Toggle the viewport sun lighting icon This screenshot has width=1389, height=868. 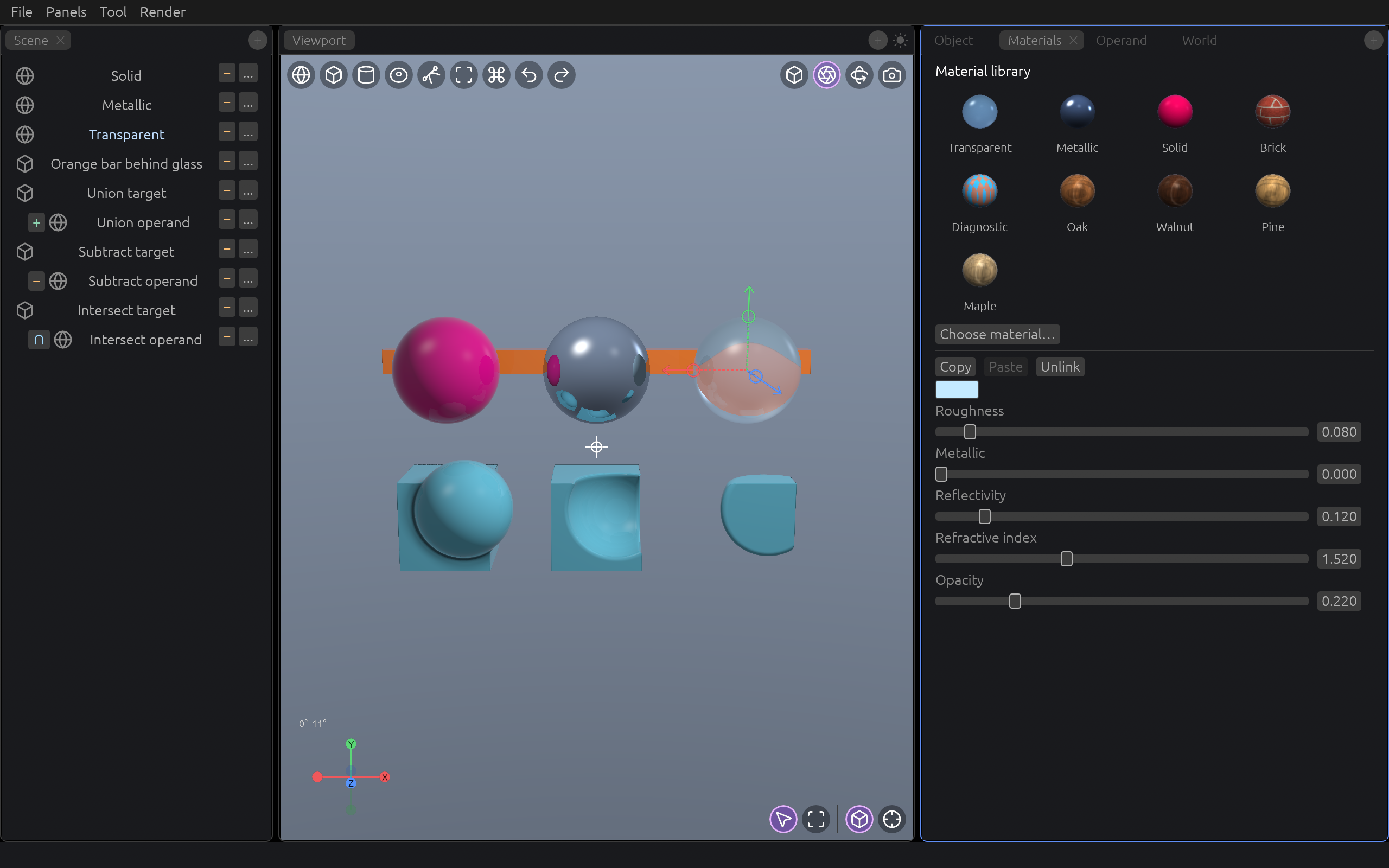click(x=900, y=40)
